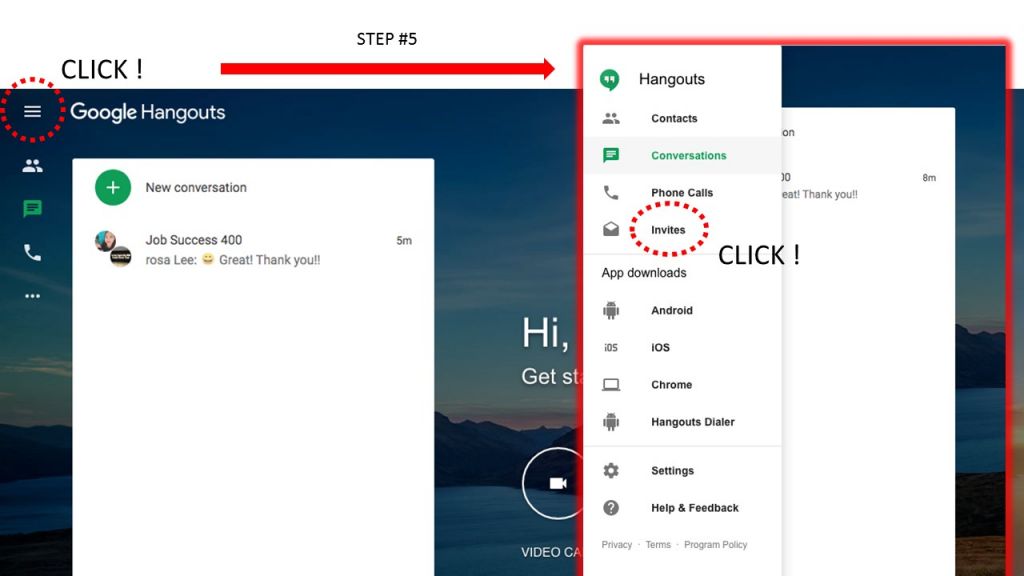Click the Contacts people icon in menu
Screen dimensions: 1024x576
point(611,118)
